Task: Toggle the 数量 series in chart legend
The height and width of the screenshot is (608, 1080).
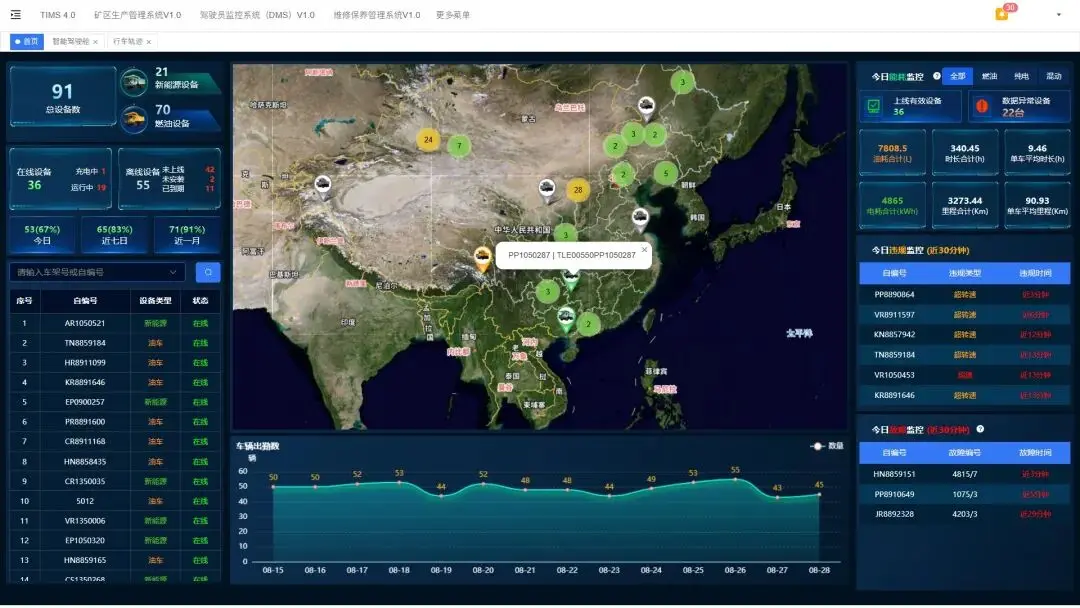Action: pyautogui.click(x=827, y=446)
